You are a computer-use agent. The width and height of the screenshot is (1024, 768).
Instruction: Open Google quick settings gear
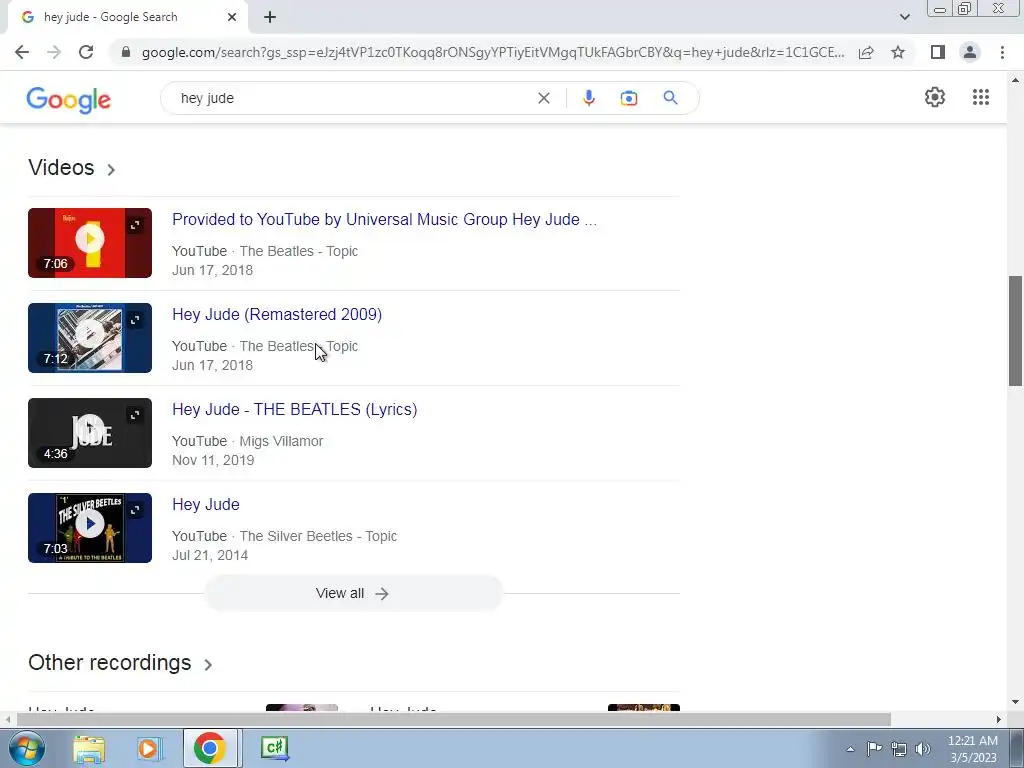click(x=935, y=97)
